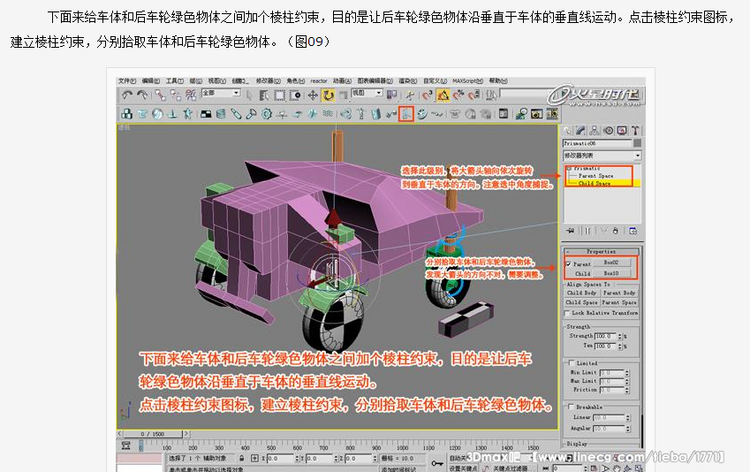Click reactor Car-Wheel constraint icon
The height and width of the screenshot is (472, 750).
coord(422,114)
